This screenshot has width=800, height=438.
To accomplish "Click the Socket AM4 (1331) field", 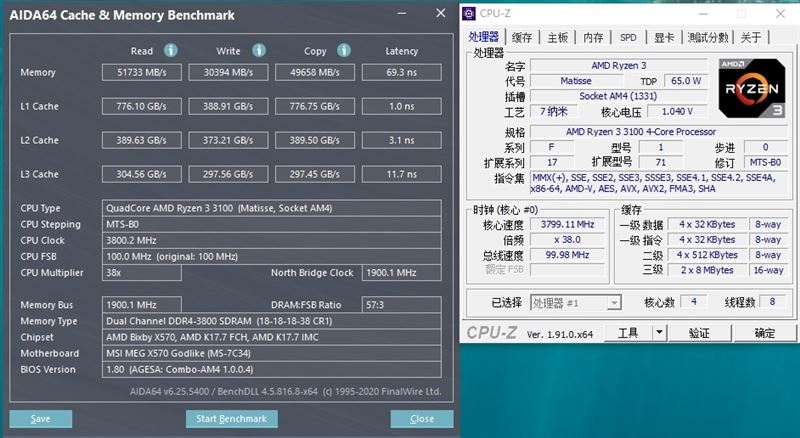I will click(x=619, y=96).
